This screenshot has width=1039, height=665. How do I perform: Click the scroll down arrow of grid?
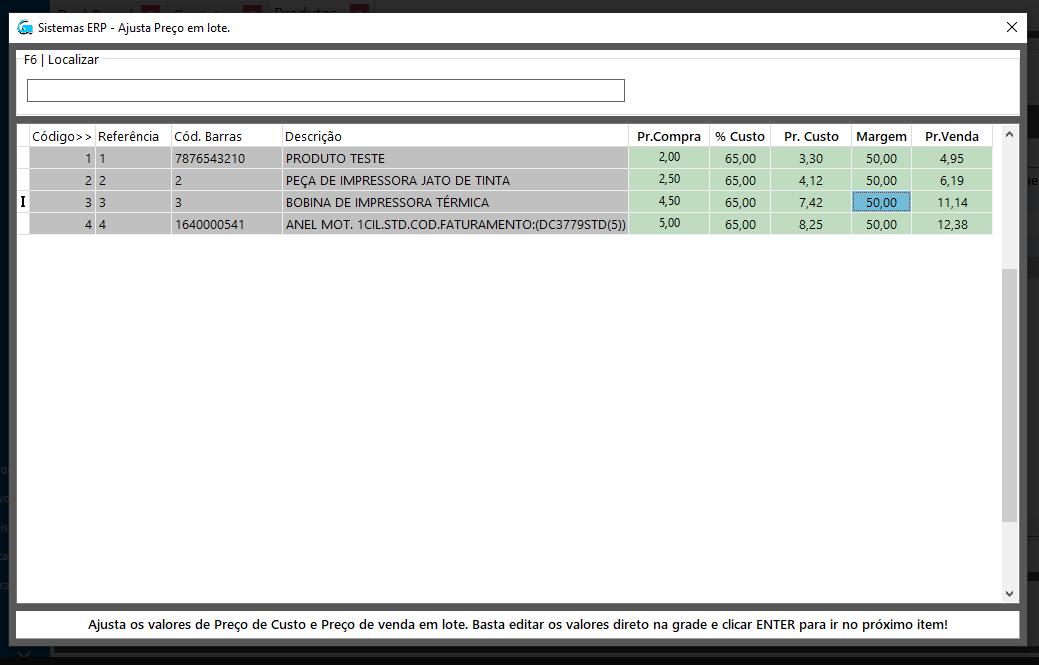pos(1009,593)
